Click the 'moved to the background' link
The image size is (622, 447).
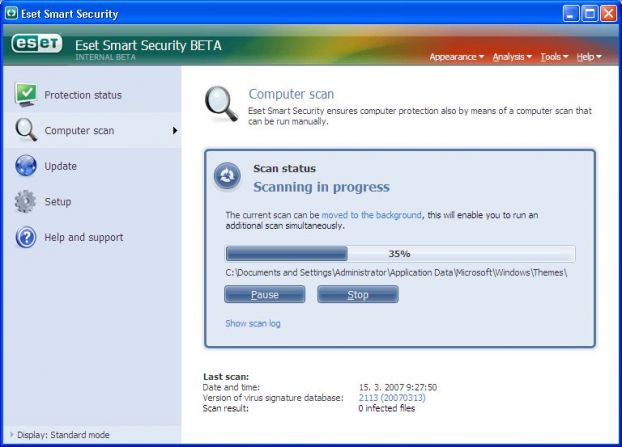(372, 215)
